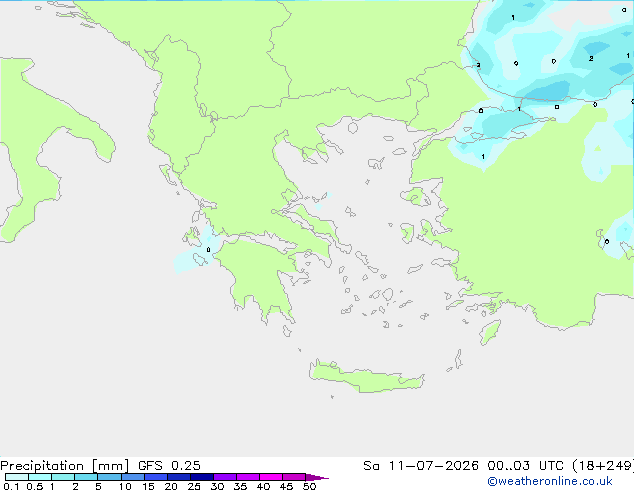The width and height of the screenshot is (634, 490).
Task: Click the 'GFS 0.25' model label
Action: point(169,466)
